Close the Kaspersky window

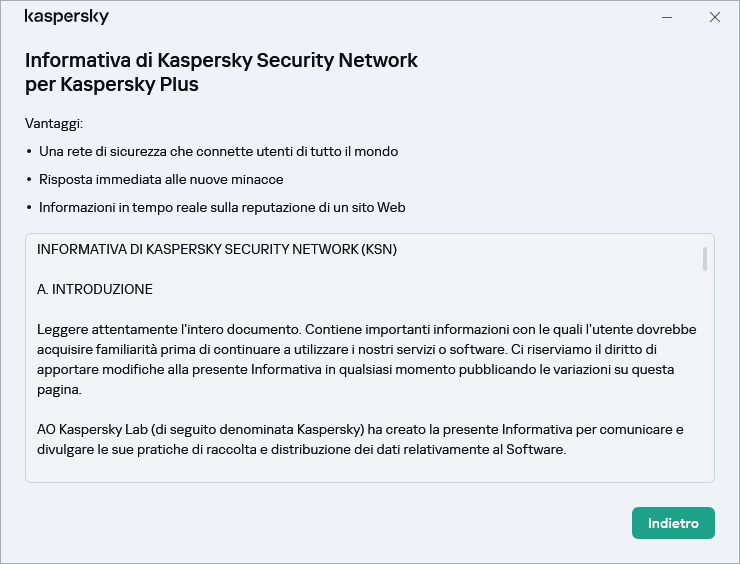click(714, 17)
